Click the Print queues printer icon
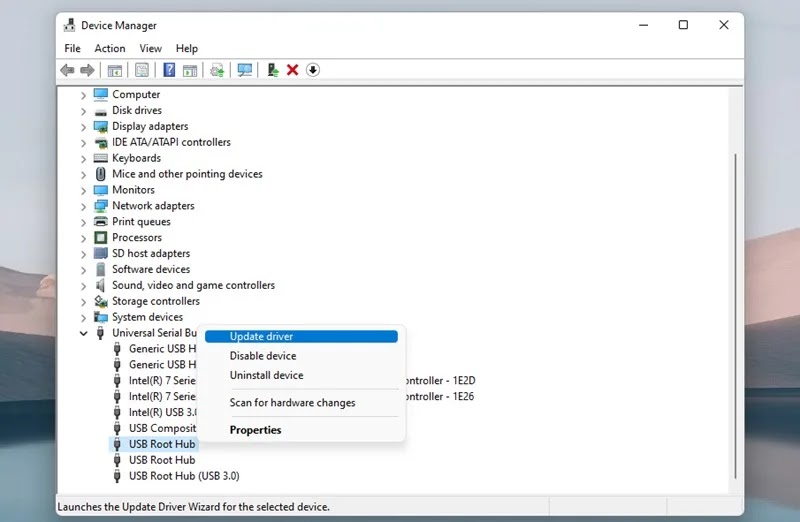 click(101, 221)
